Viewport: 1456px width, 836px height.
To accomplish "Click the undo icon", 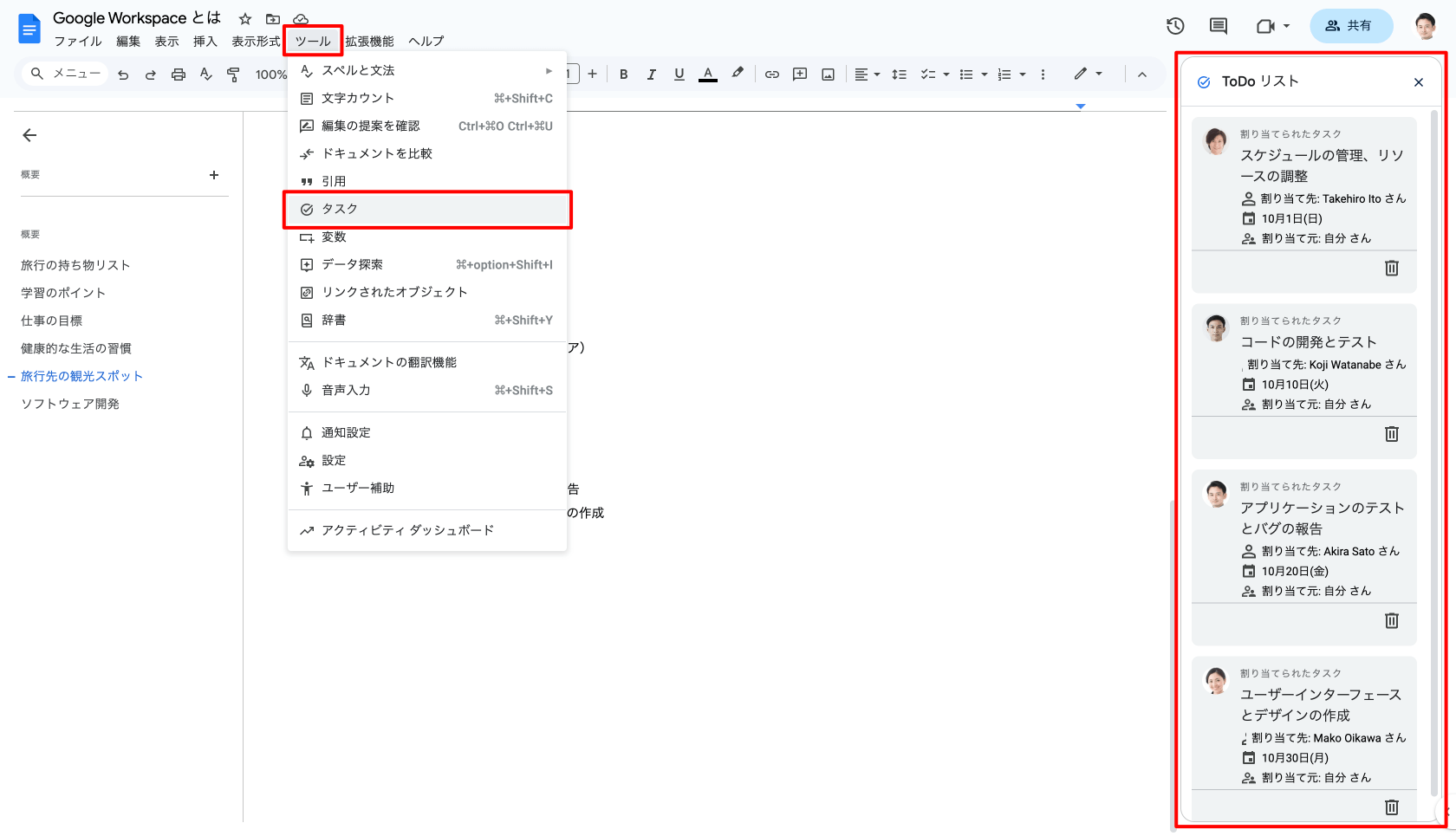I will (x=123, y=75).
